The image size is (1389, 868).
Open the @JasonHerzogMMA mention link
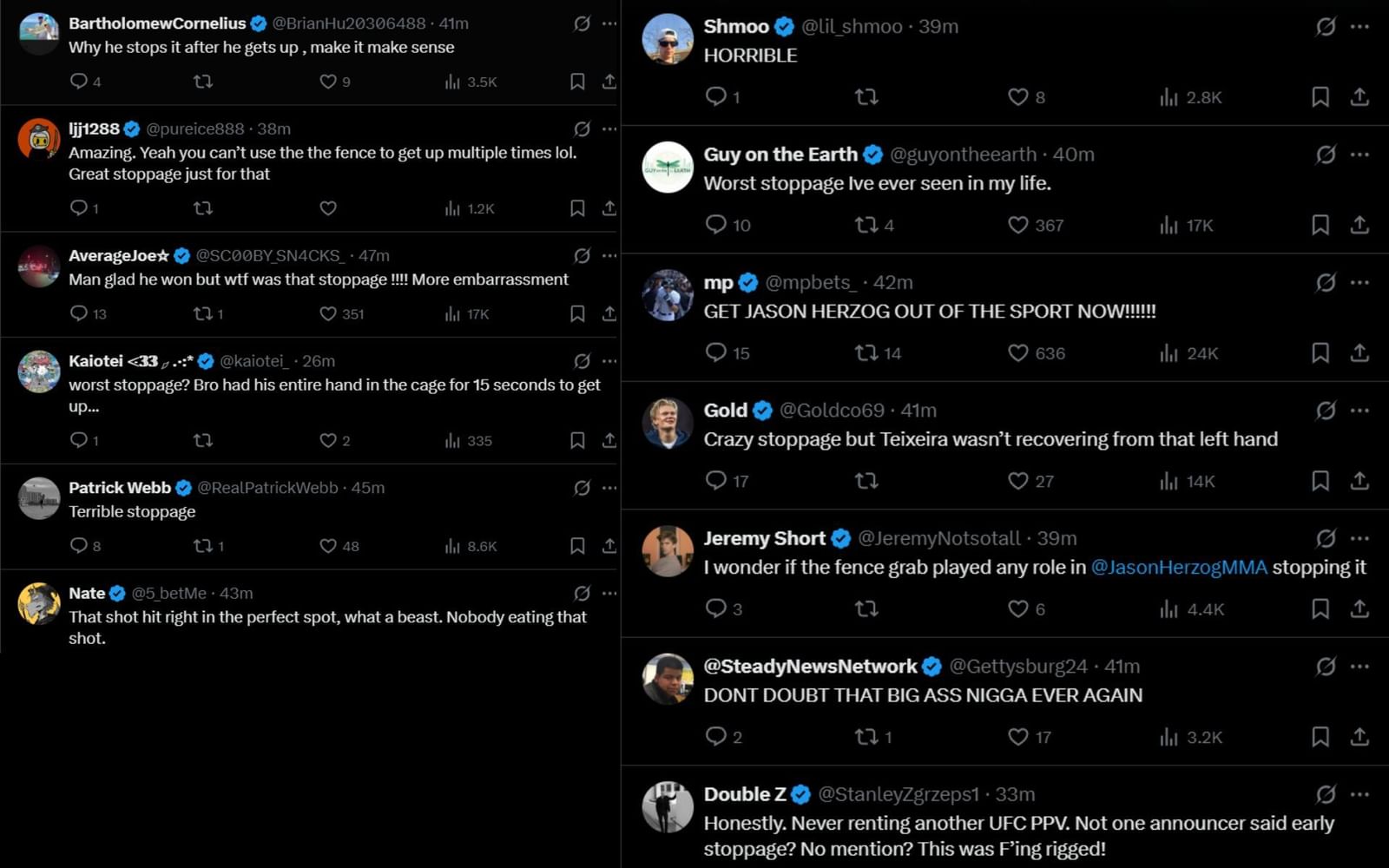coord(1178,567)
